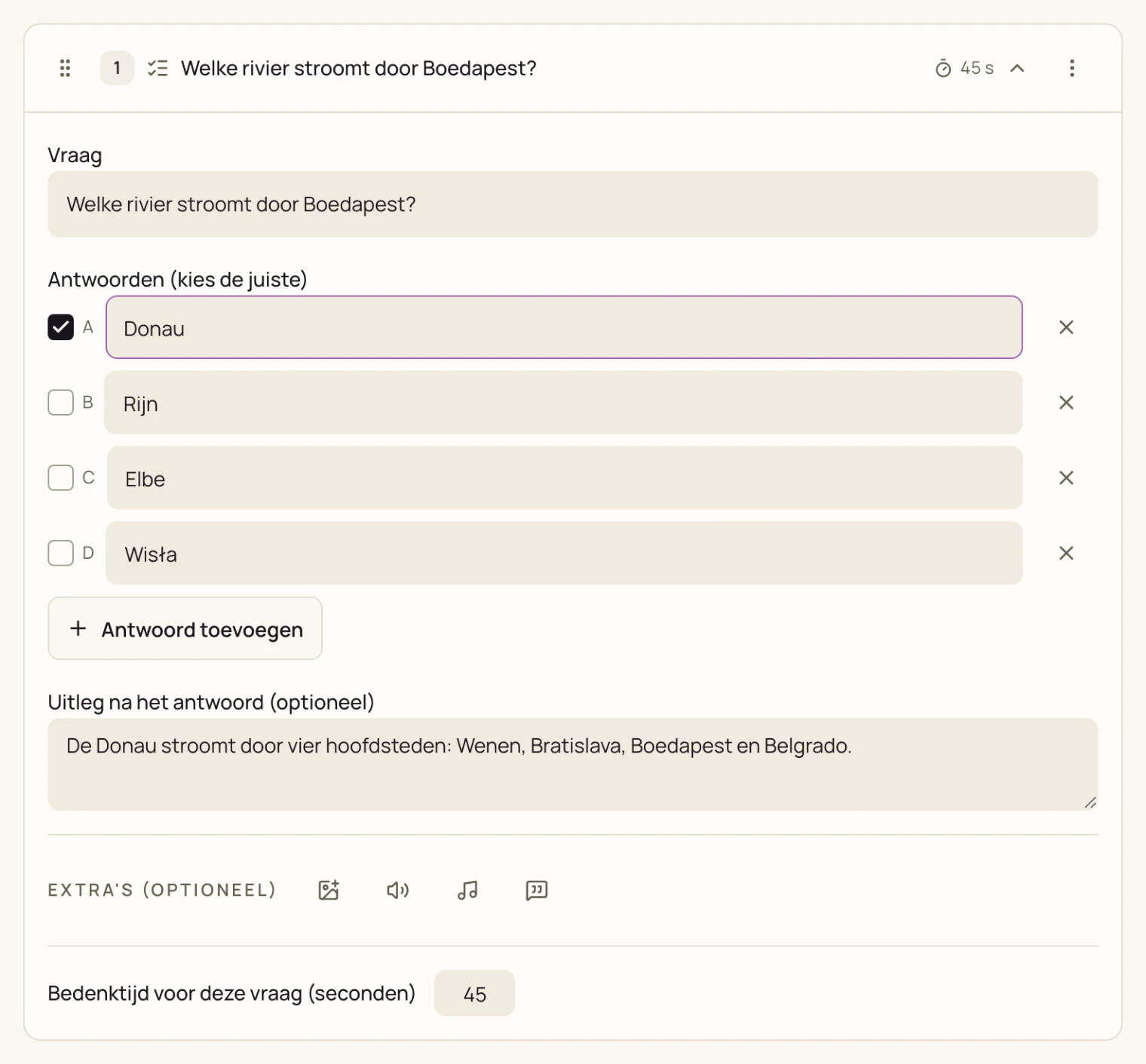Focus the Donau answer field
This screenshot has width=1146, height=1064.
point(564,327)
